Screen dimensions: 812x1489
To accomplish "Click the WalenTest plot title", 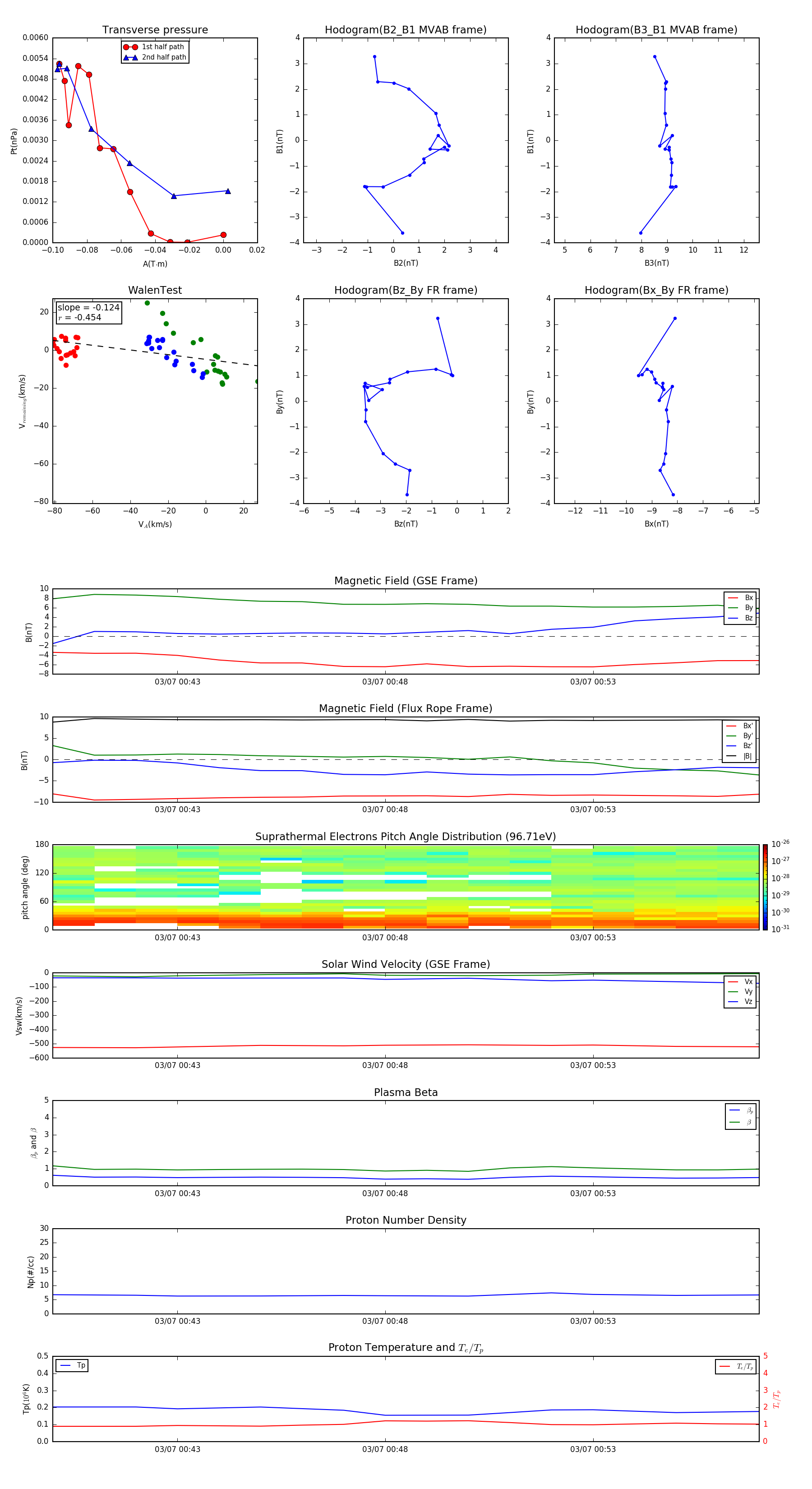I will [x=155, y=290].
